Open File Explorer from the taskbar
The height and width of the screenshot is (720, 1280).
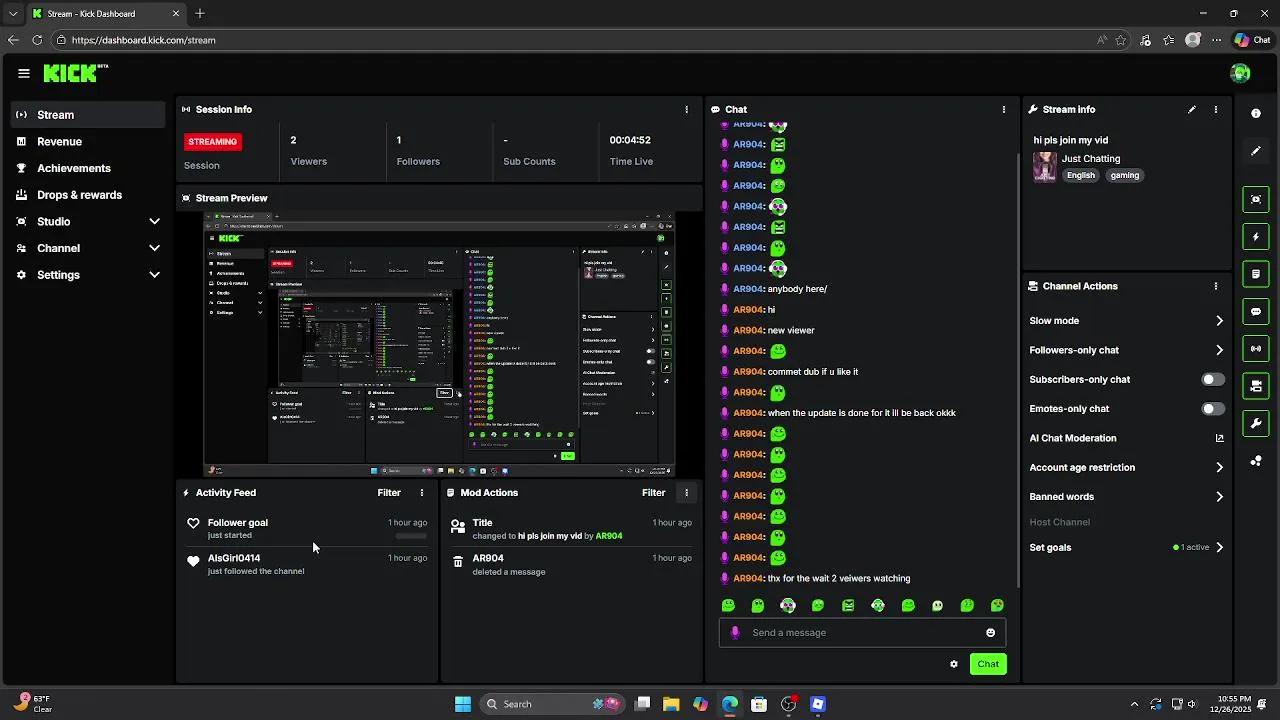(x=670, y=705)
